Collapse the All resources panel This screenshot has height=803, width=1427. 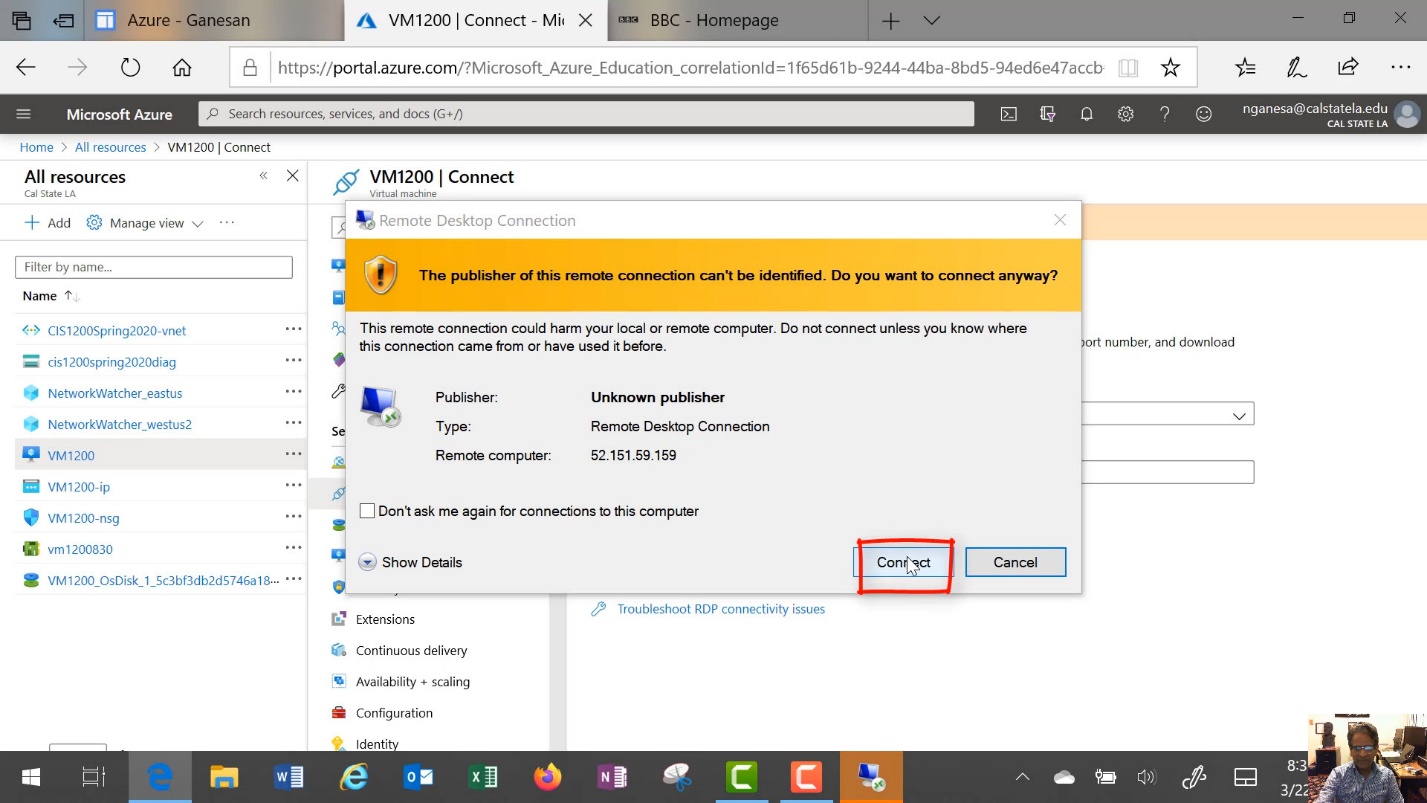point(264,176)
